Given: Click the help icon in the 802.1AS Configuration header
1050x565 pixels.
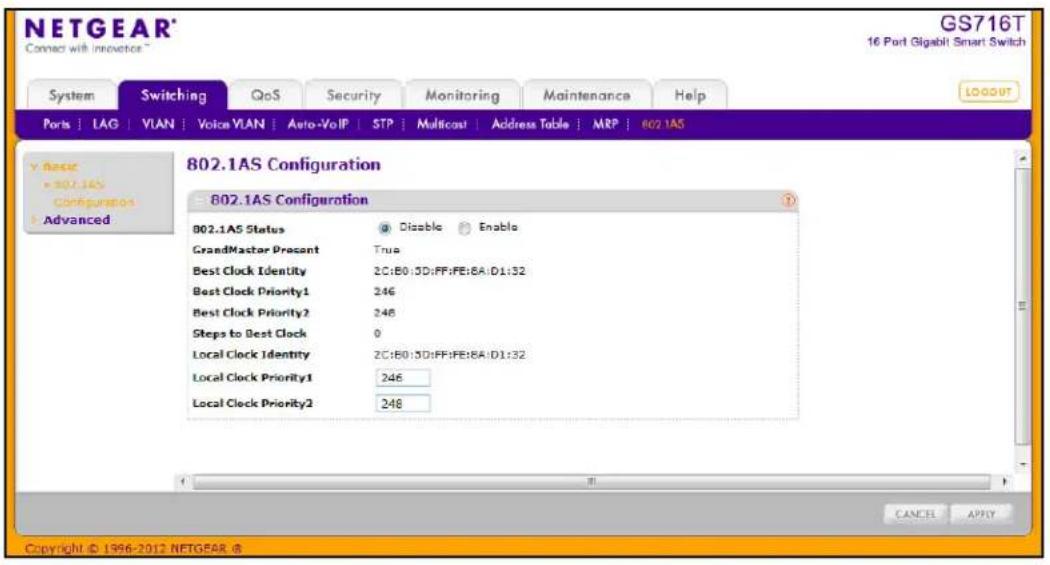Looking at the screenshot, I should pyautogui.click(x=788, y=200).
